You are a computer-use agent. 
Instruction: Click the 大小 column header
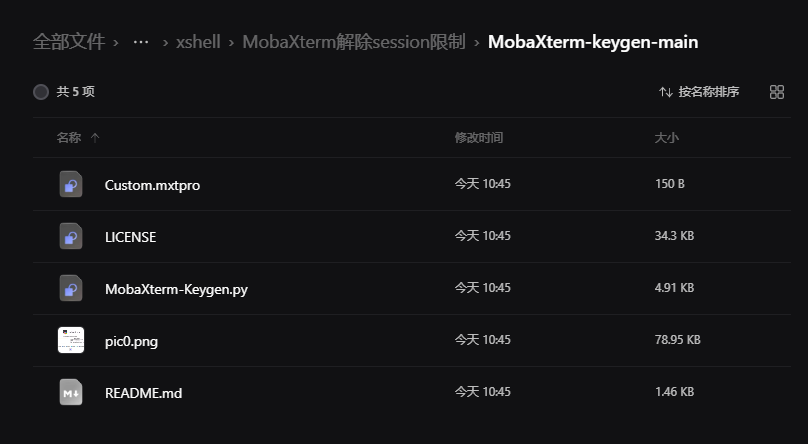666,138
